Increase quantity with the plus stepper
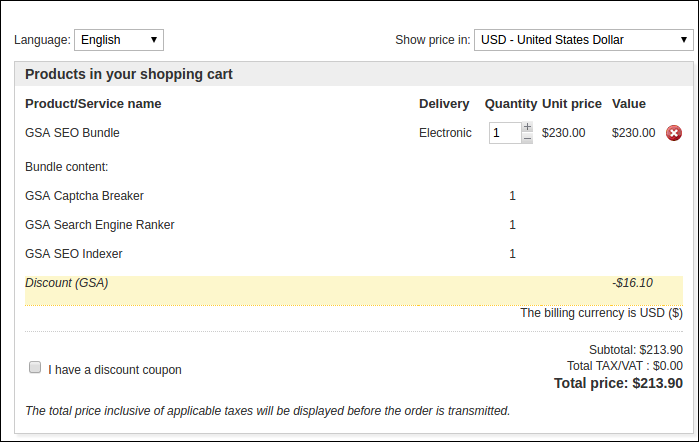699x442 pixels. coord(527,127)
